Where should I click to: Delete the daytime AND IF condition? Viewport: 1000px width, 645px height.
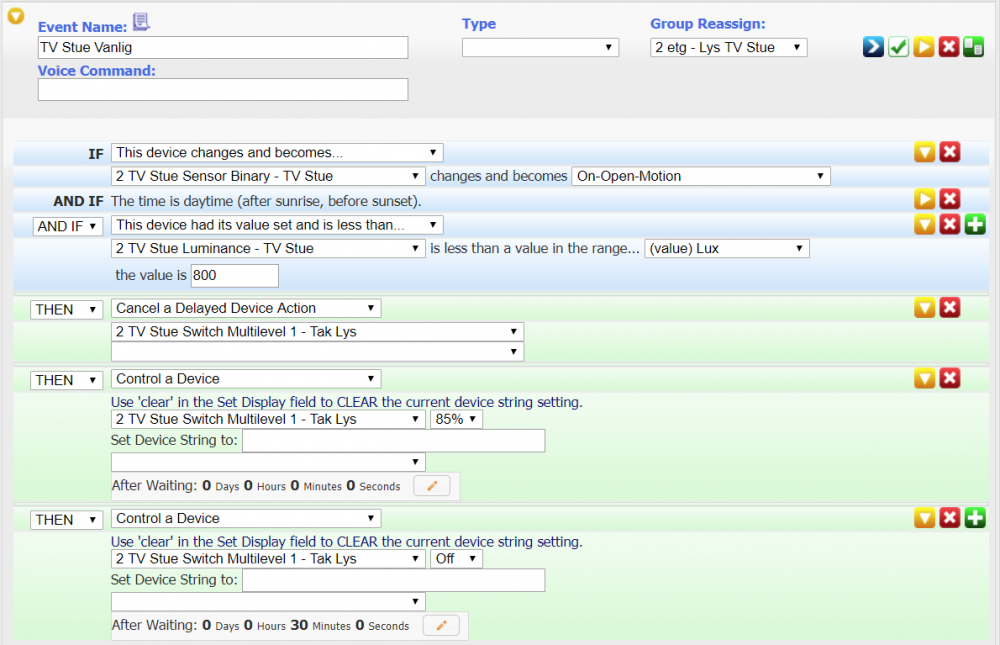click(950, 200)
